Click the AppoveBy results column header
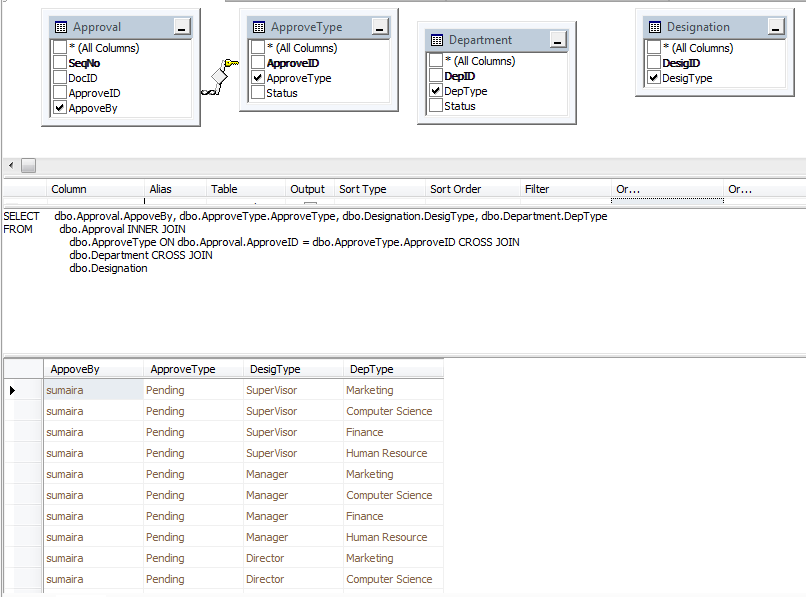 93,369
